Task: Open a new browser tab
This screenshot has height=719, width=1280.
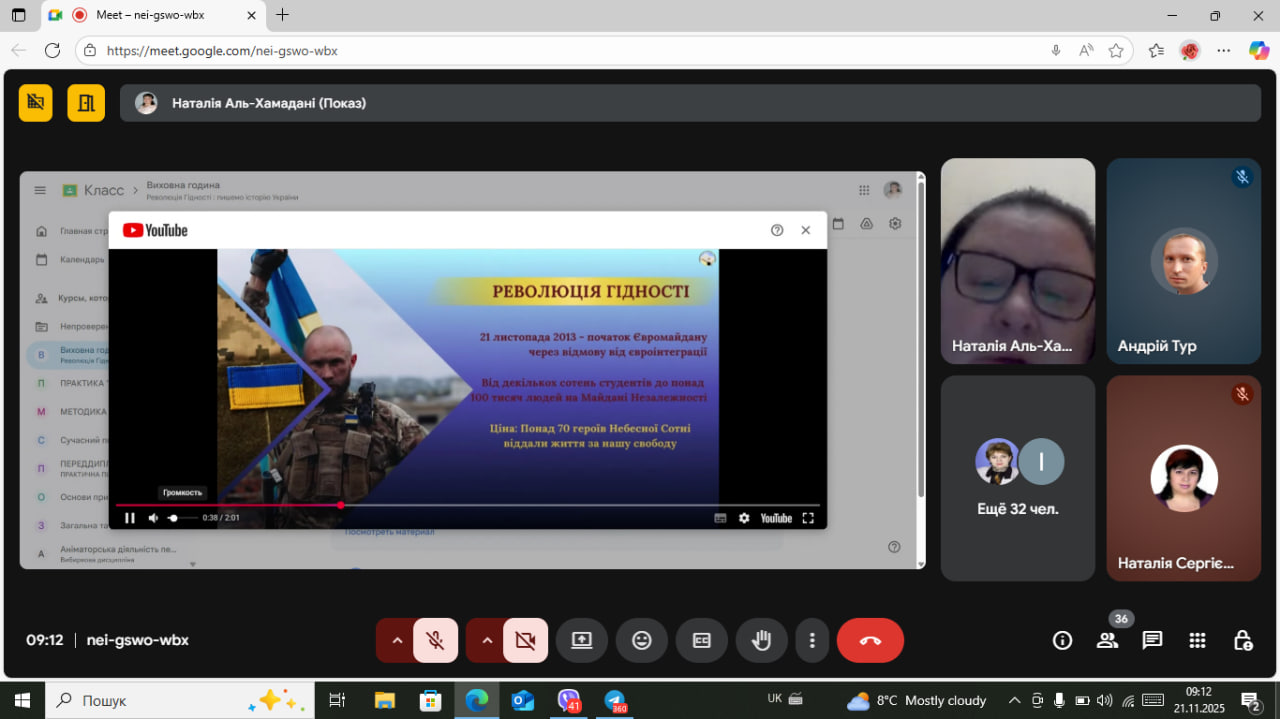Action: (283, 15)
